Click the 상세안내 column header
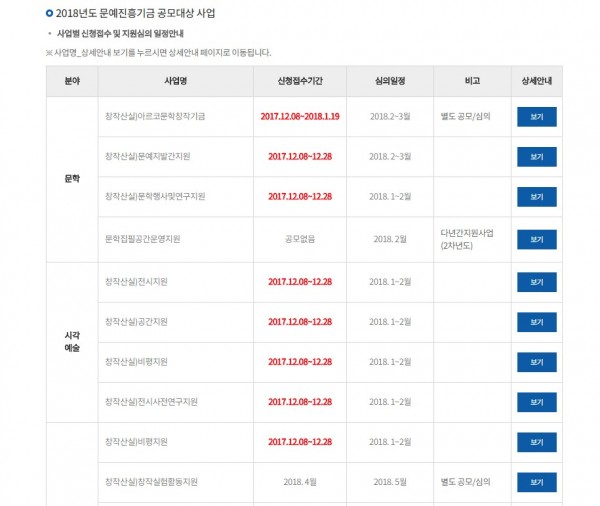Screen dimensions: 600x506 (536, 81)
